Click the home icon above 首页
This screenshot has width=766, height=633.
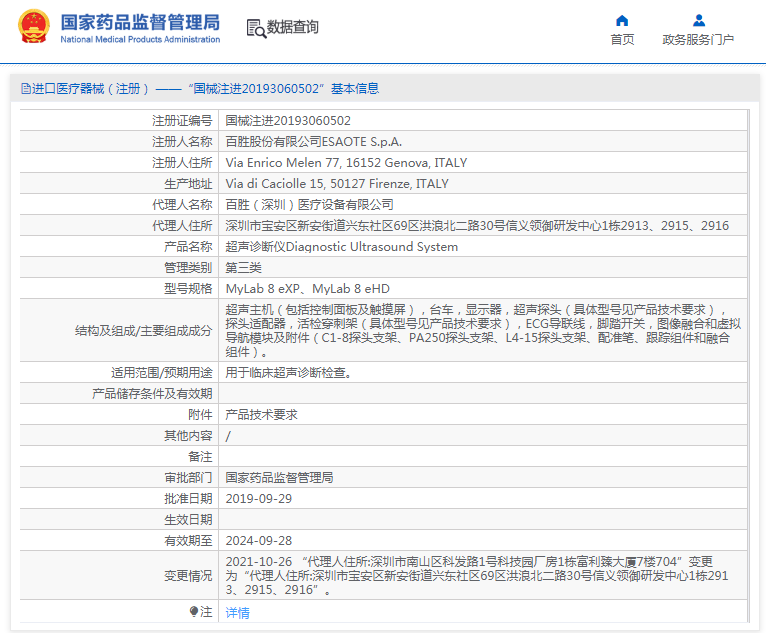coord(622,21)
